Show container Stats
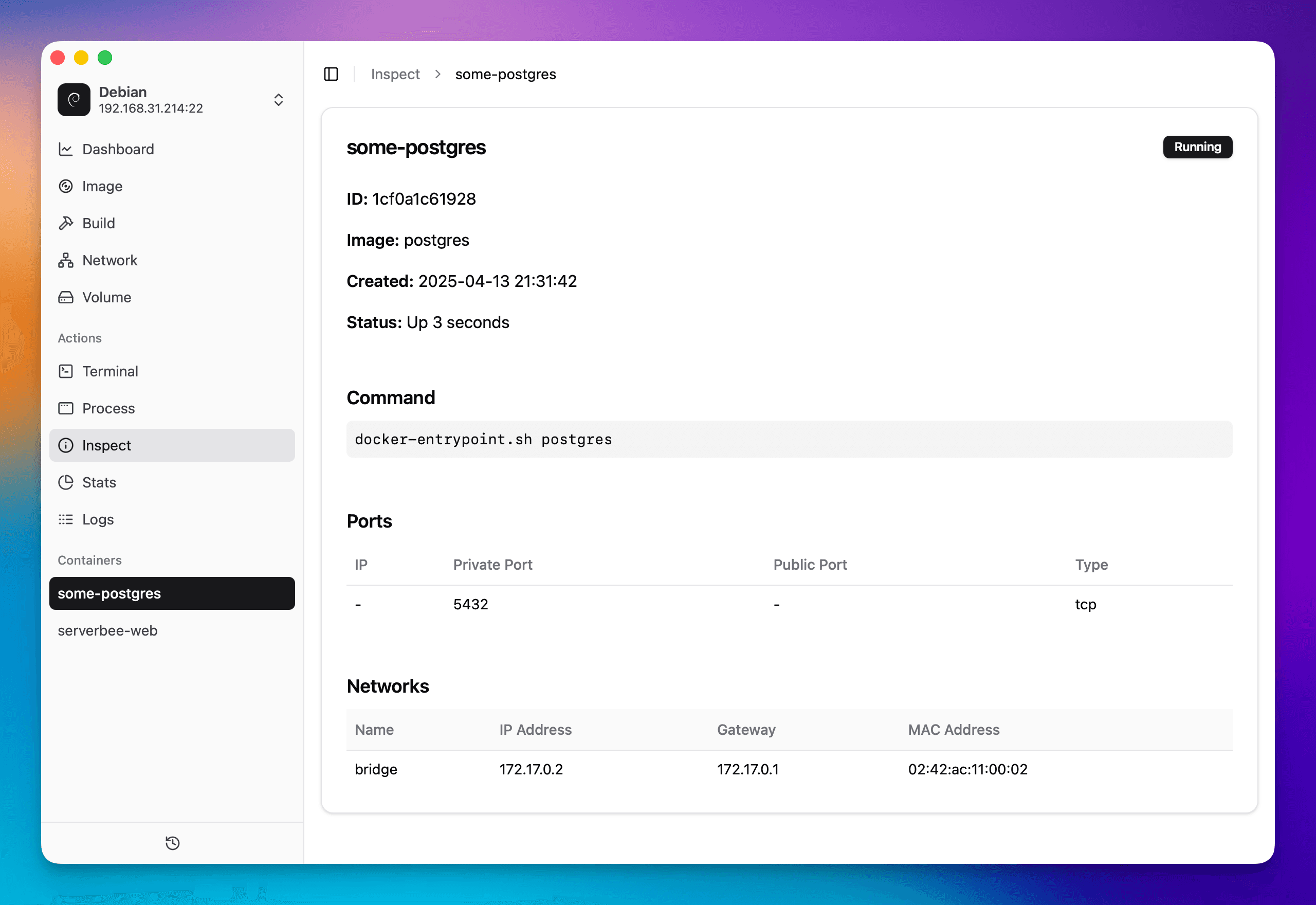 point(99,482)
